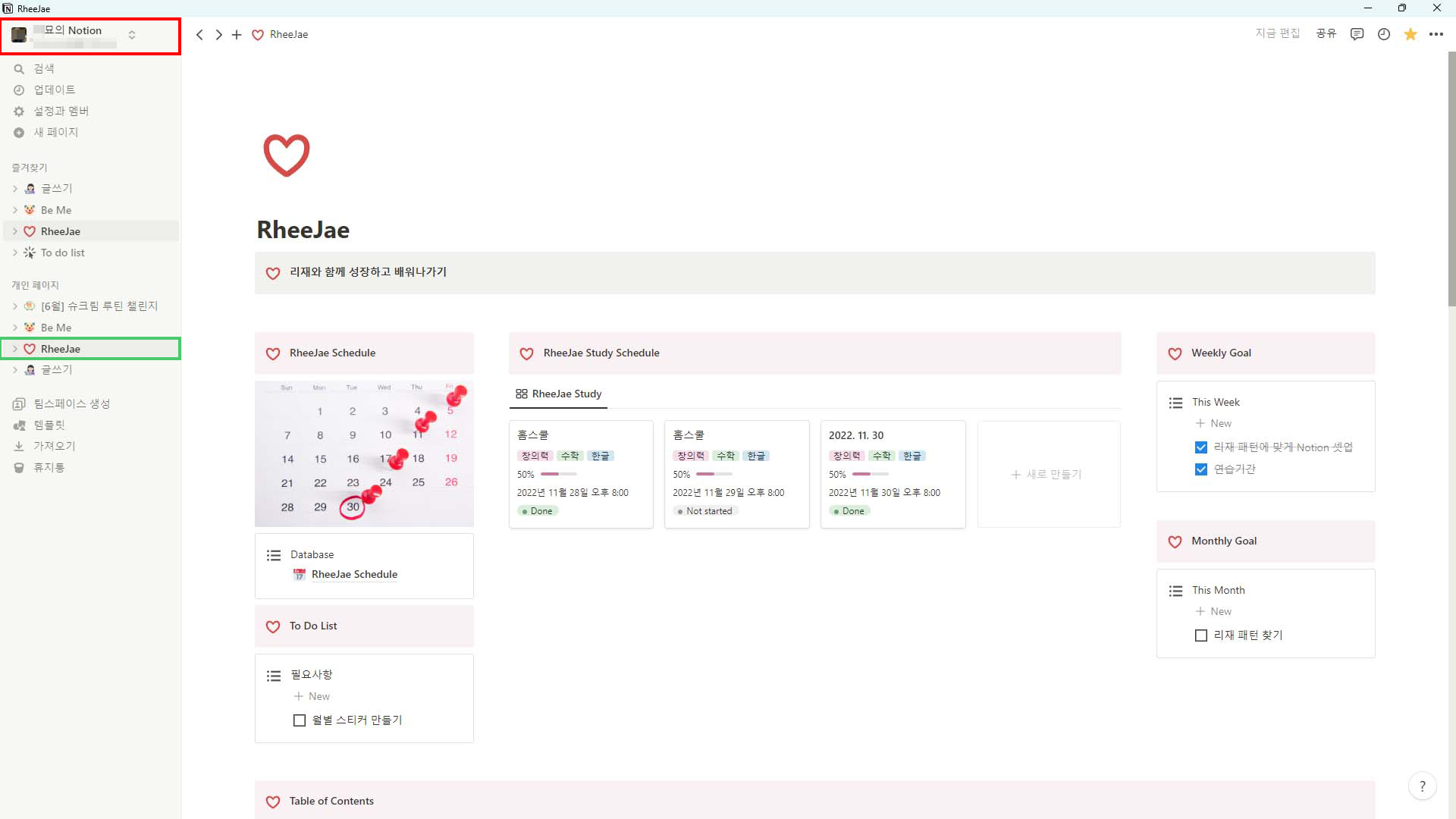
Task: Open page updates clock icon
Action: pos(1383,34)
